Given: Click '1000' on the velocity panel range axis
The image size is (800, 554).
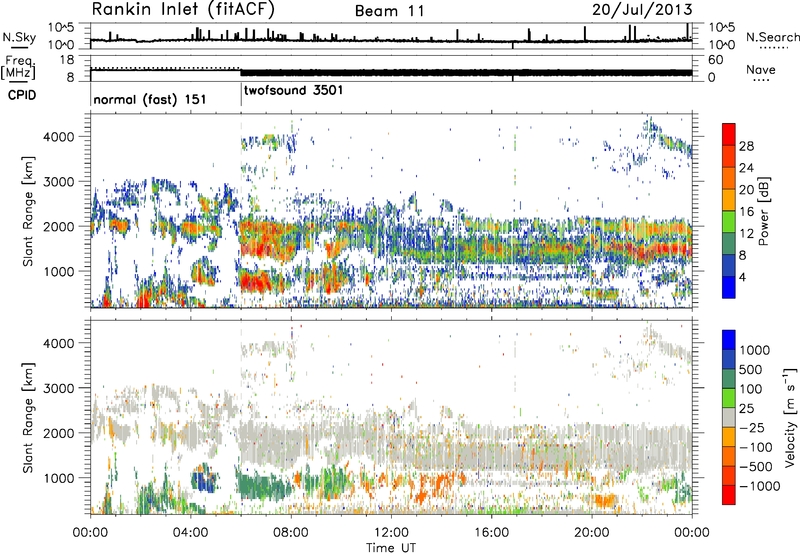Looking at the screenshot, I should click(x=58, y=478).
